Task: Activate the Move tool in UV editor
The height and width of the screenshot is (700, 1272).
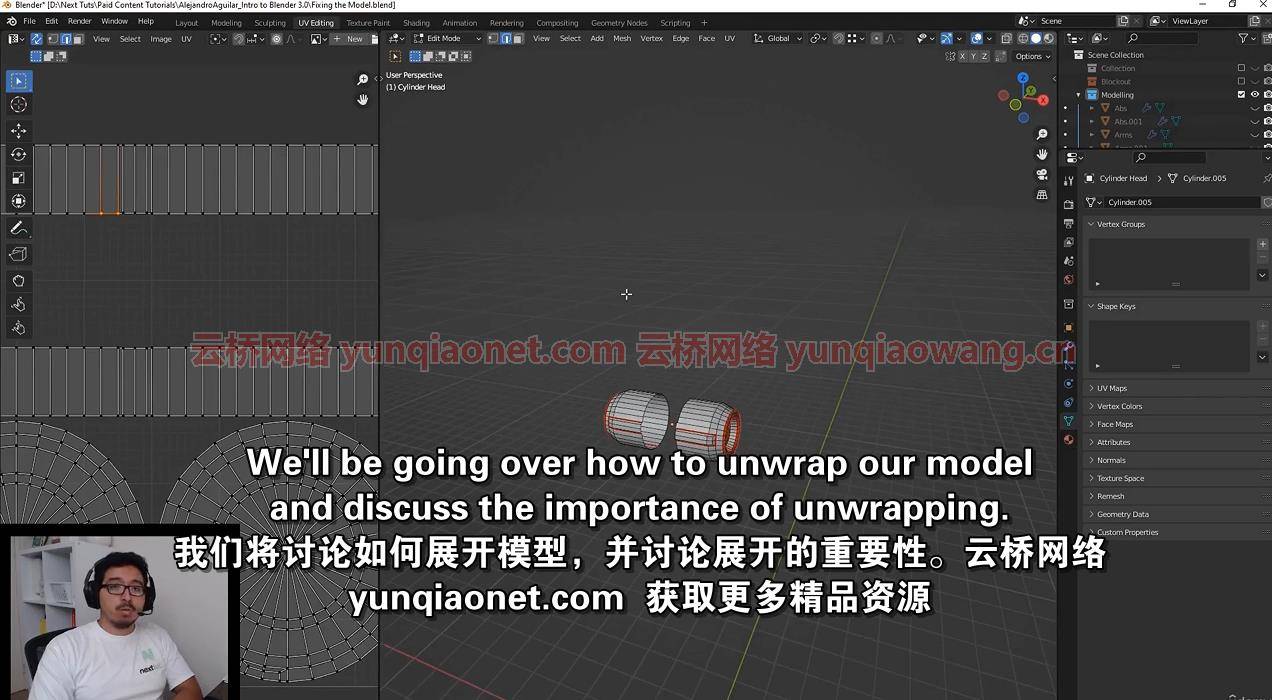Action: click(18, 131)
